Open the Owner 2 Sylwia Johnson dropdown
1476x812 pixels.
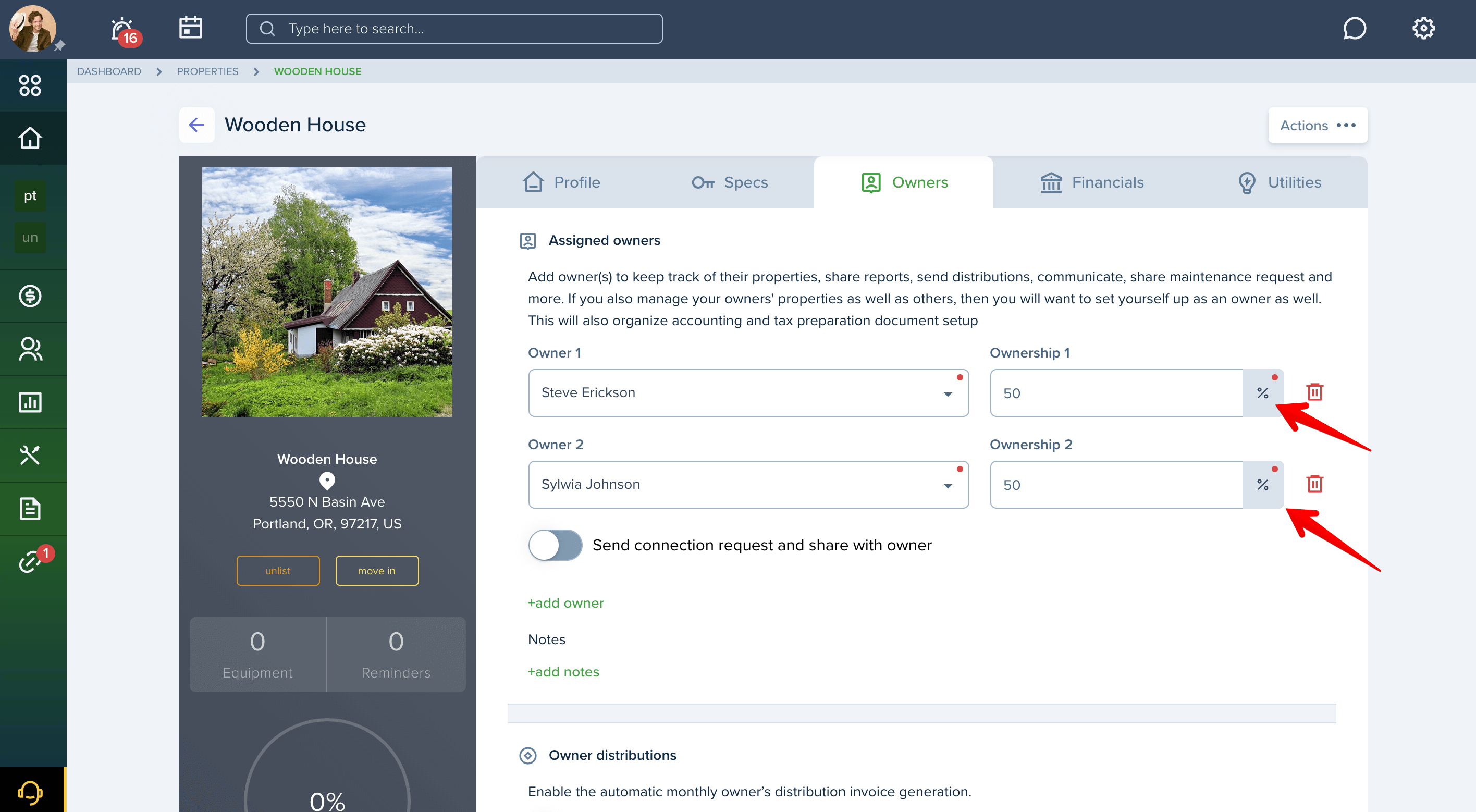(x=748, y=484)
